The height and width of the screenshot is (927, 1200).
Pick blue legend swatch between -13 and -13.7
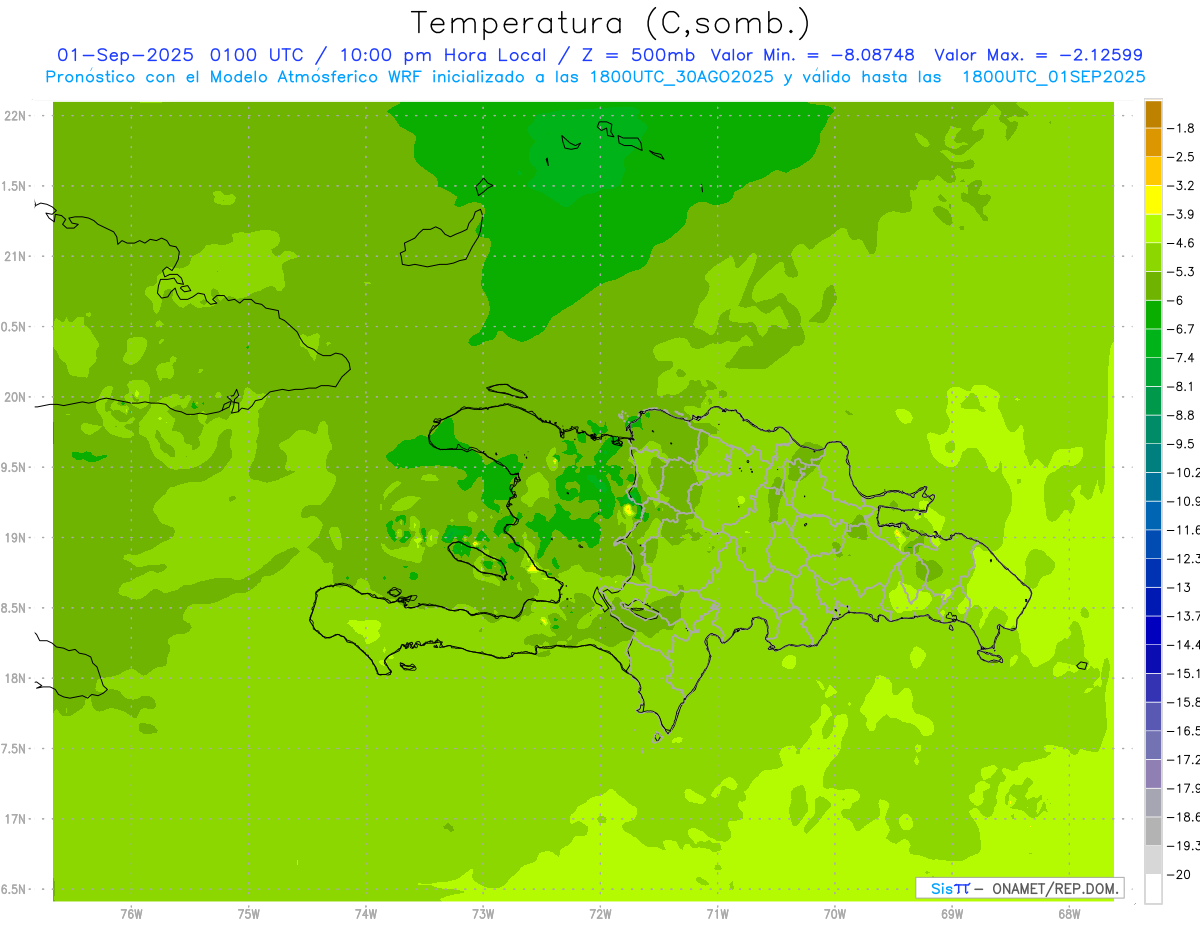coord(1153,602)
